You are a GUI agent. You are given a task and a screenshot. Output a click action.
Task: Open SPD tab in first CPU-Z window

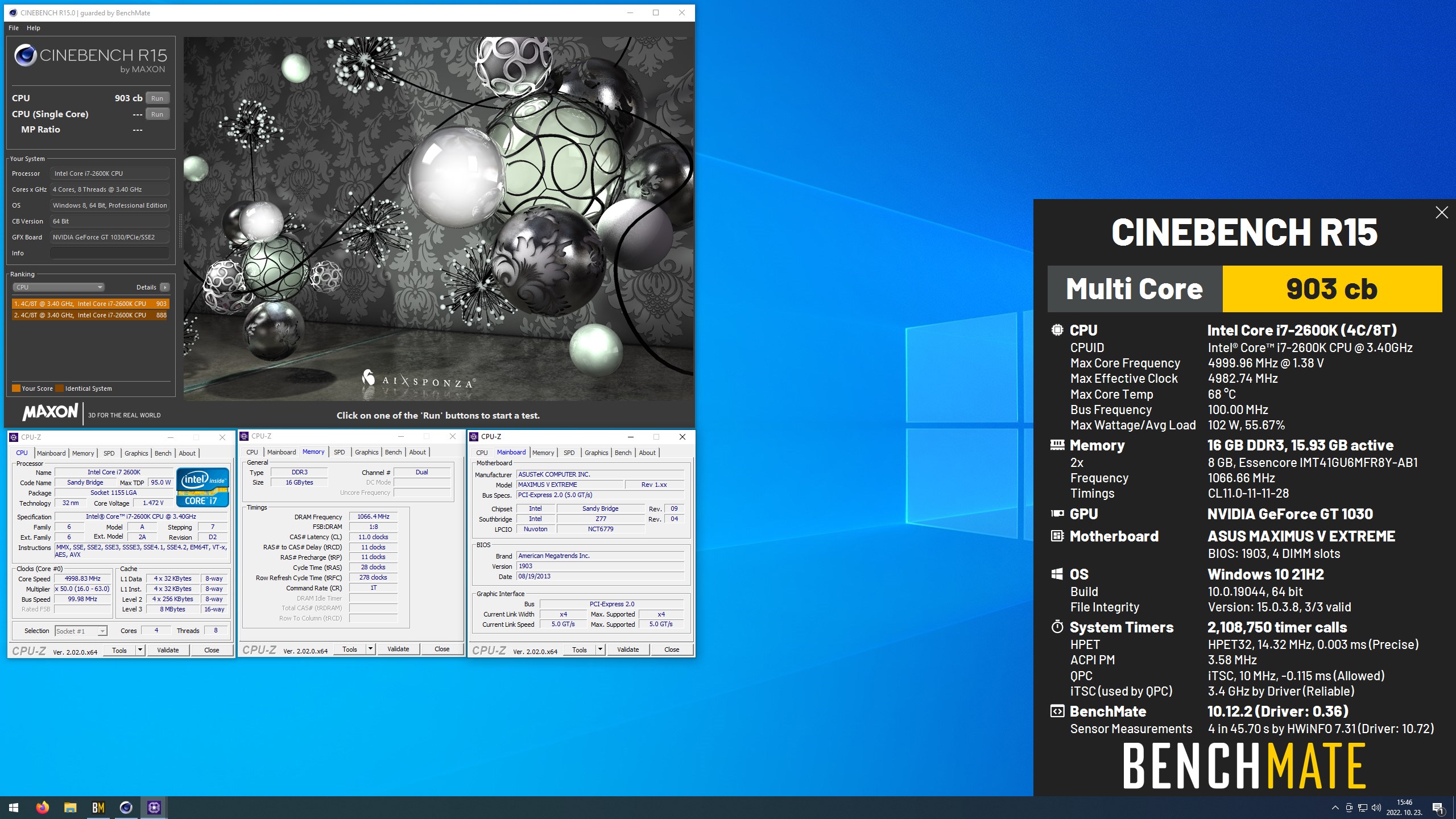pyautogui.click(x=109, y=453)
